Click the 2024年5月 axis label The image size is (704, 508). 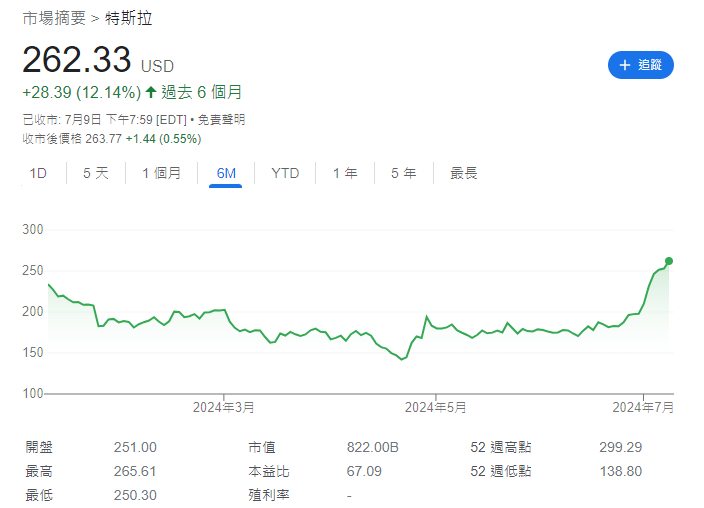pyautogui.click(x=435, y=407)
